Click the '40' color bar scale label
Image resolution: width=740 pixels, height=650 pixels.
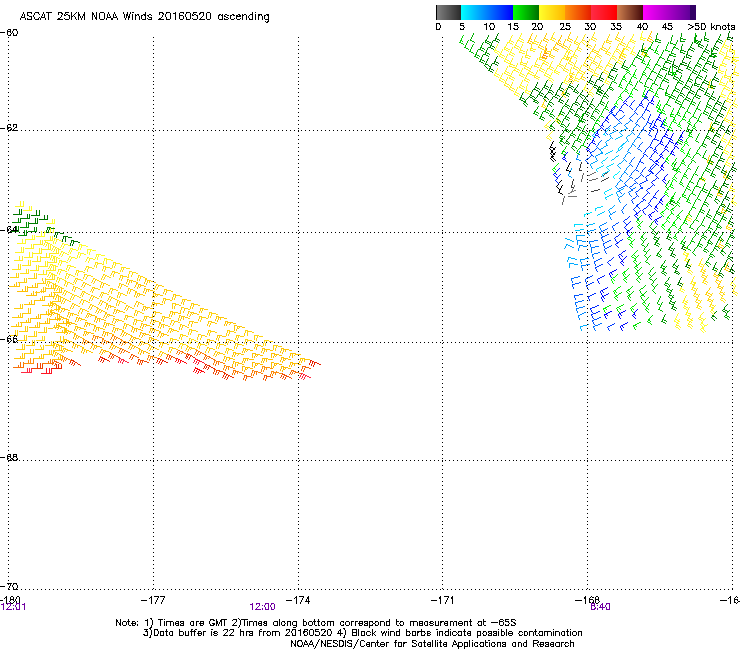coord(642,27)
